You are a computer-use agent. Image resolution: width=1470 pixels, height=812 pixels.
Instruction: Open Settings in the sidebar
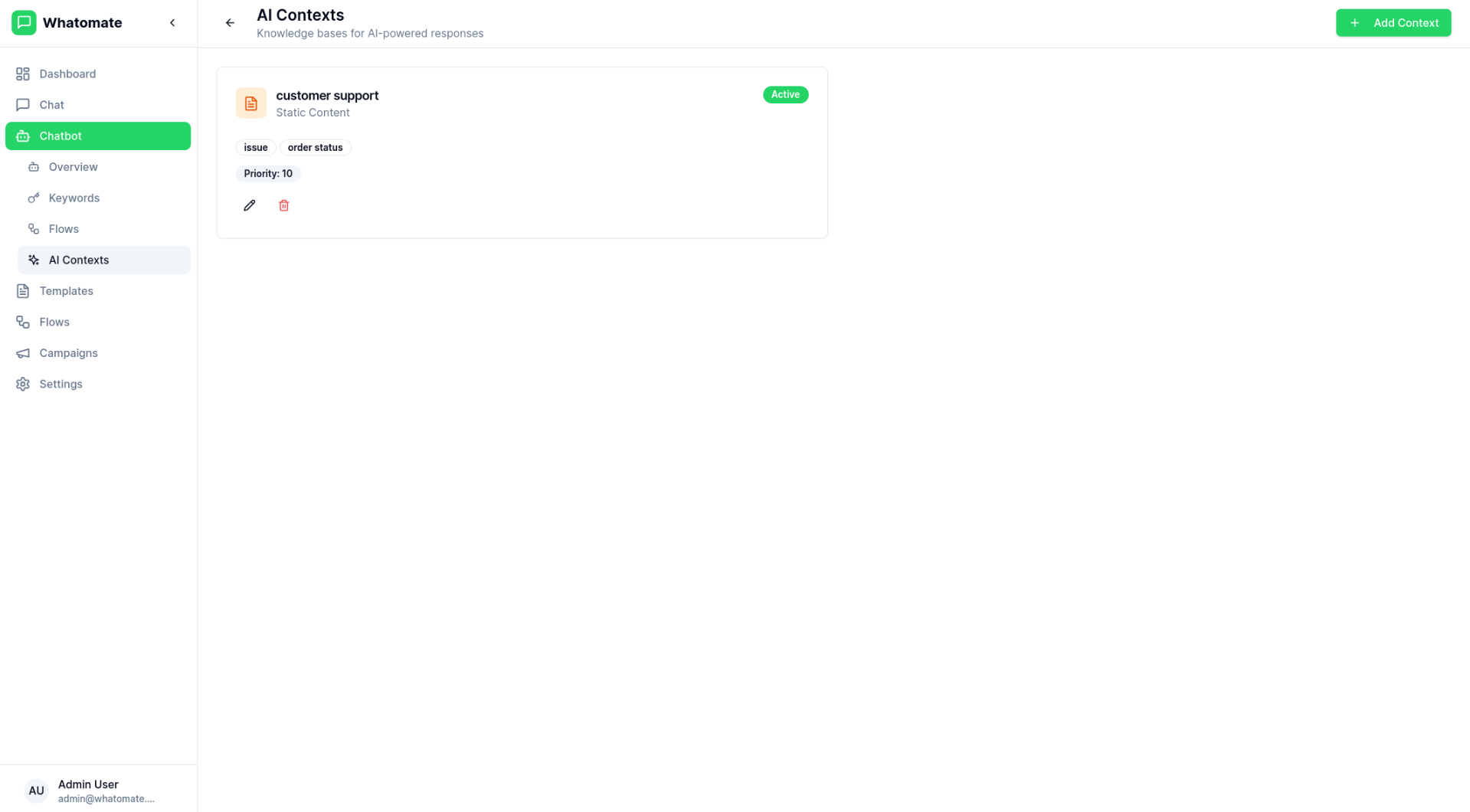pos(98,385)
